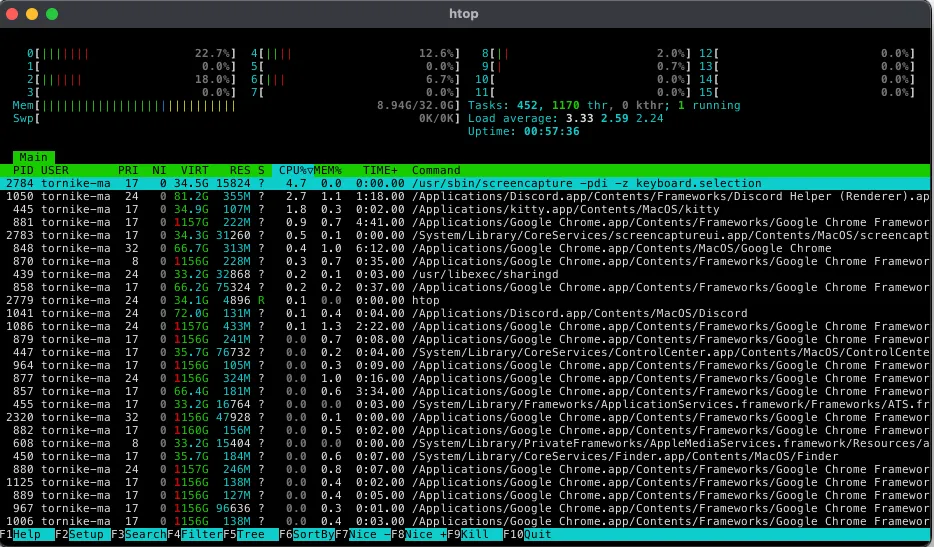Select the AppleMediaServices process row 608
Viewport: 934px width, 547px height.
(x=465, y=443)
